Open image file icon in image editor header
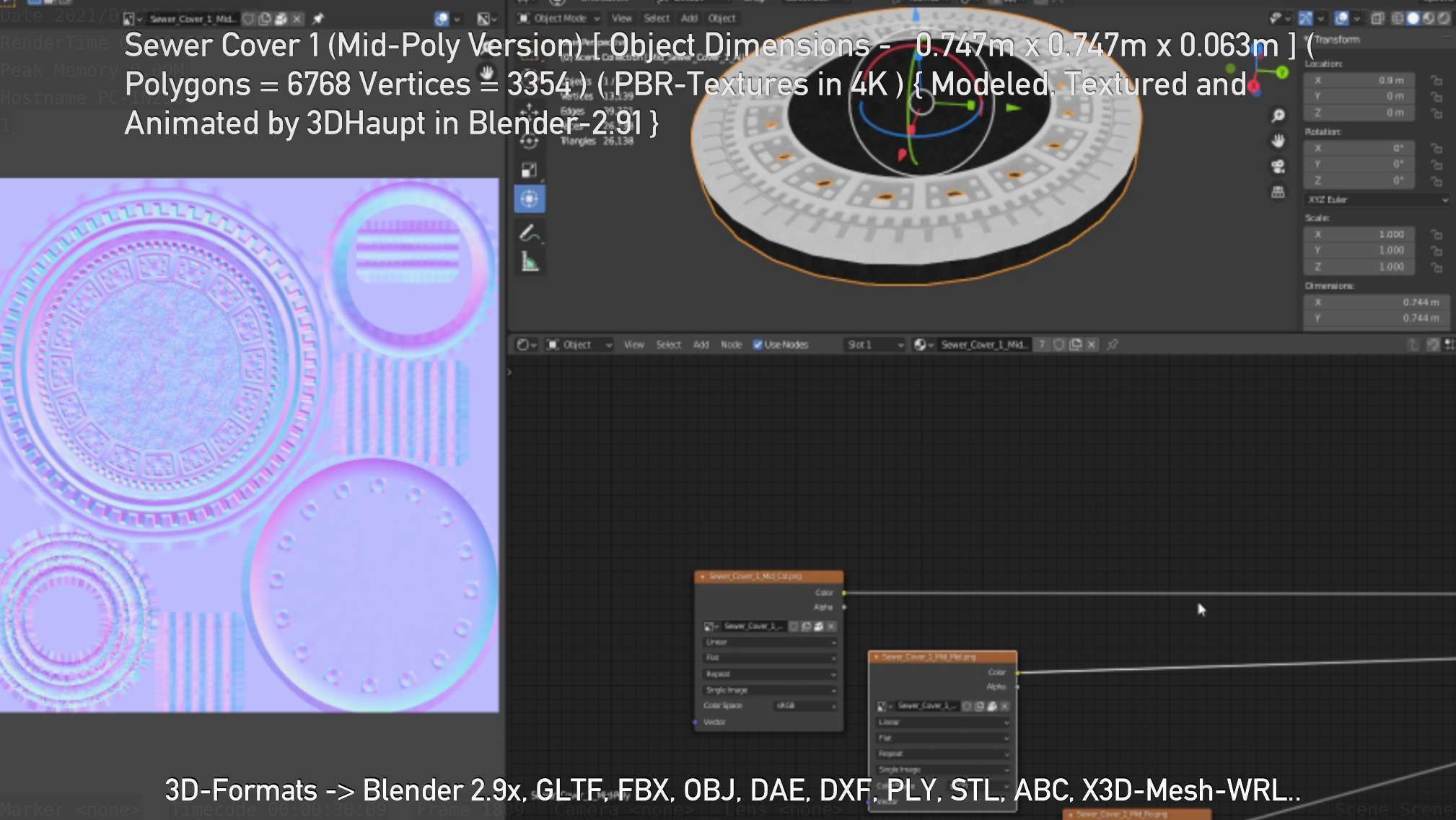Image resolution: width=1456 pixels, height=820 pixels. point(281,19)
